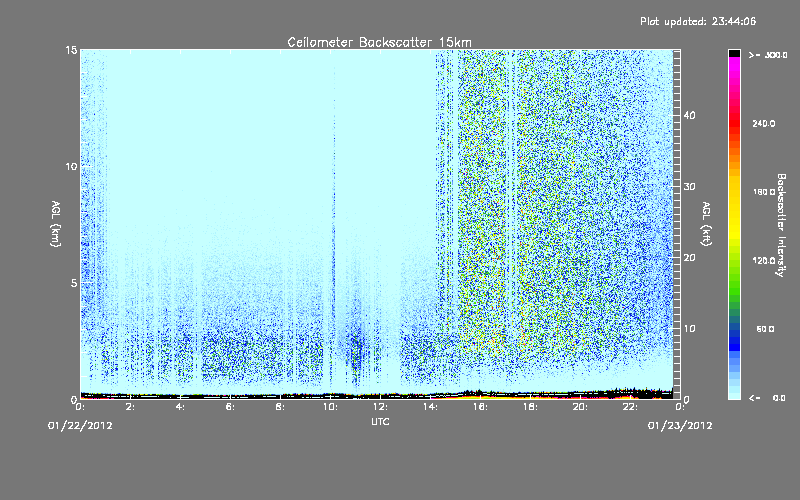Click the colorbar 240.0 value label
The height and width of the screenshot is (500, 800).
764,124
